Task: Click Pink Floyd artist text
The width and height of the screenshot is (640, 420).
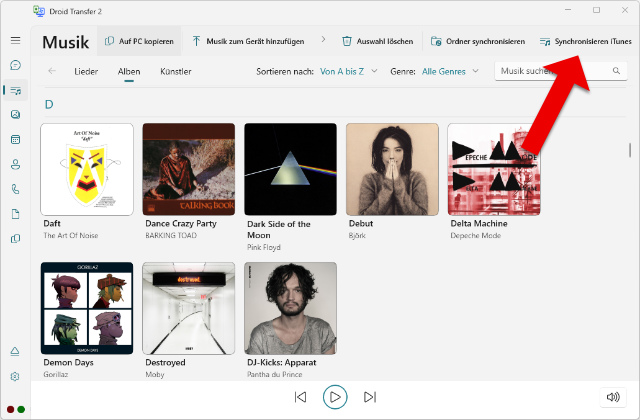Action: click(264, 247)
